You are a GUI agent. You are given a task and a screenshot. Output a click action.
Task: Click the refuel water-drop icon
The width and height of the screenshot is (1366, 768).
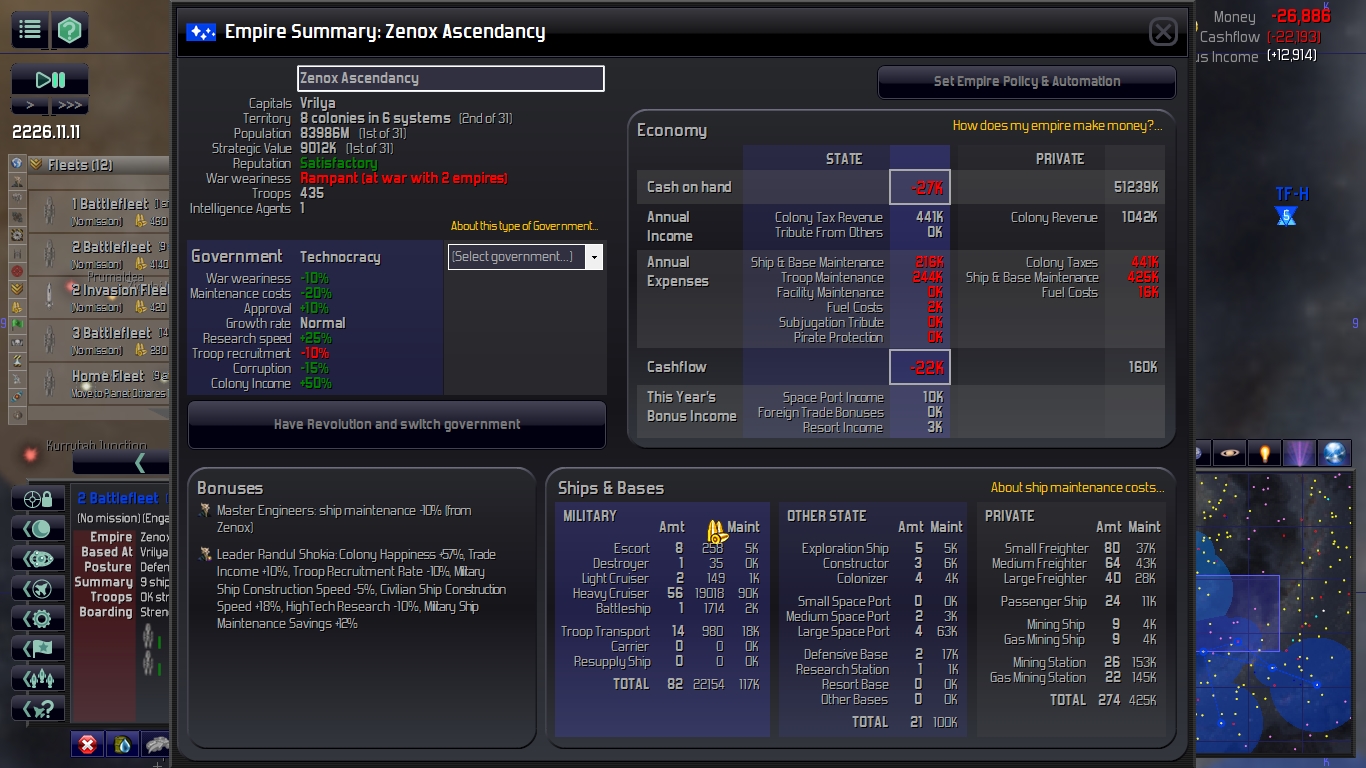(121, 744)
